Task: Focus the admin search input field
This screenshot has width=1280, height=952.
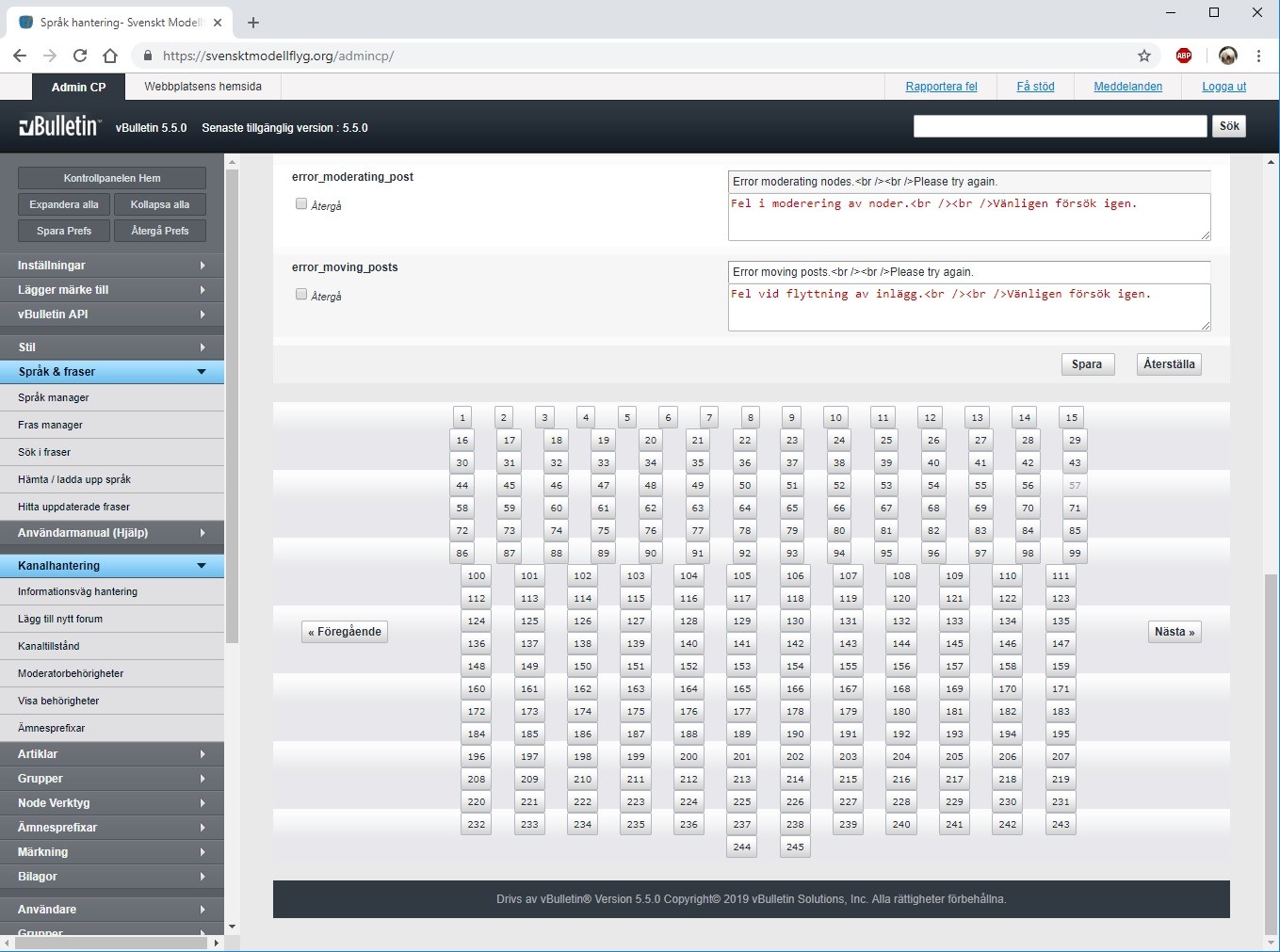Action: (x=1060, y=126)
